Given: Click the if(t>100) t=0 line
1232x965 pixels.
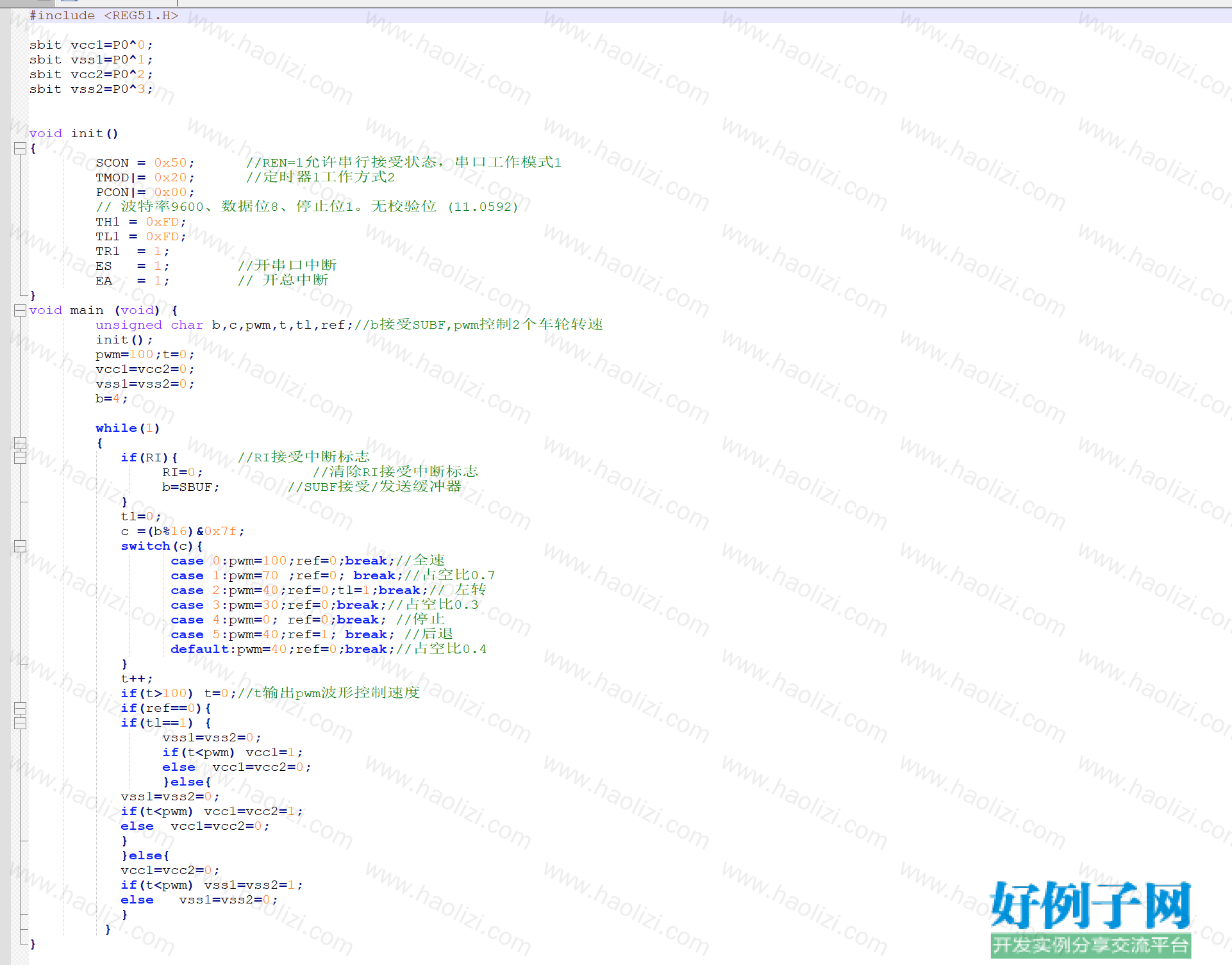Looking at the screenshot, I should pyautogui.click(x=270, y=693).
